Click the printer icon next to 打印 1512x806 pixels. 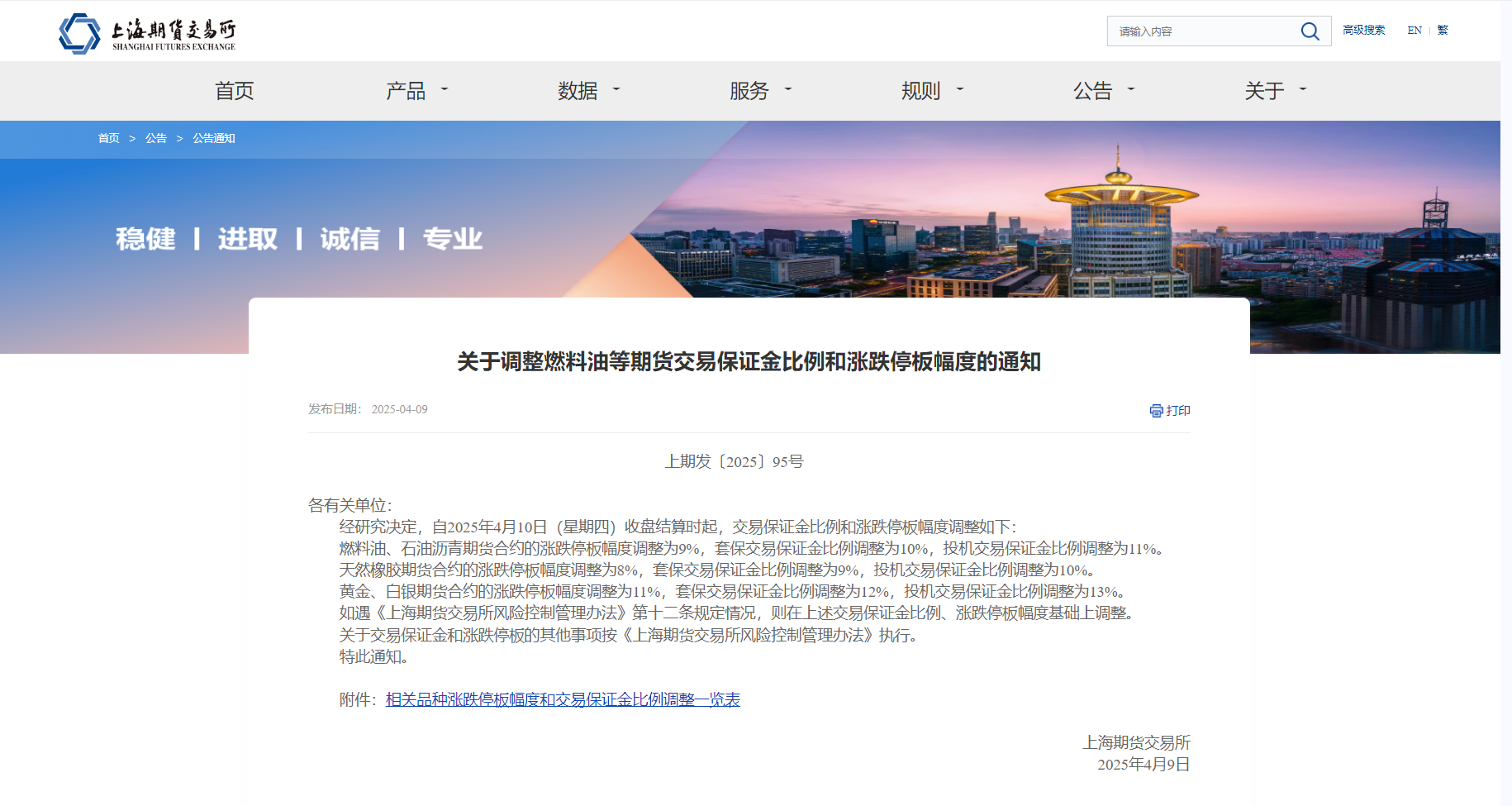[1156, 411]
